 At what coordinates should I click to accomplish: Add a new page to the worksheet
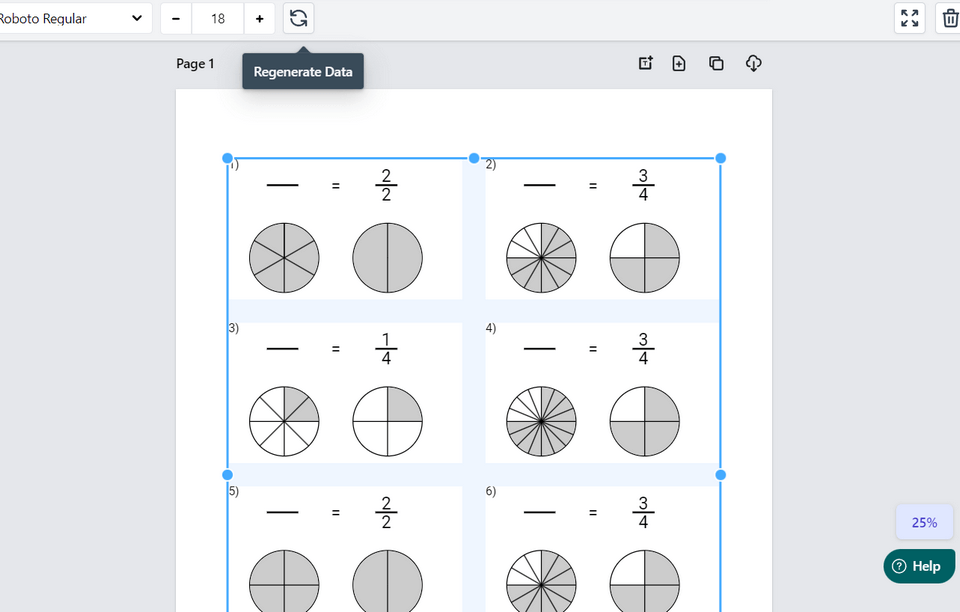pos(680,62)
